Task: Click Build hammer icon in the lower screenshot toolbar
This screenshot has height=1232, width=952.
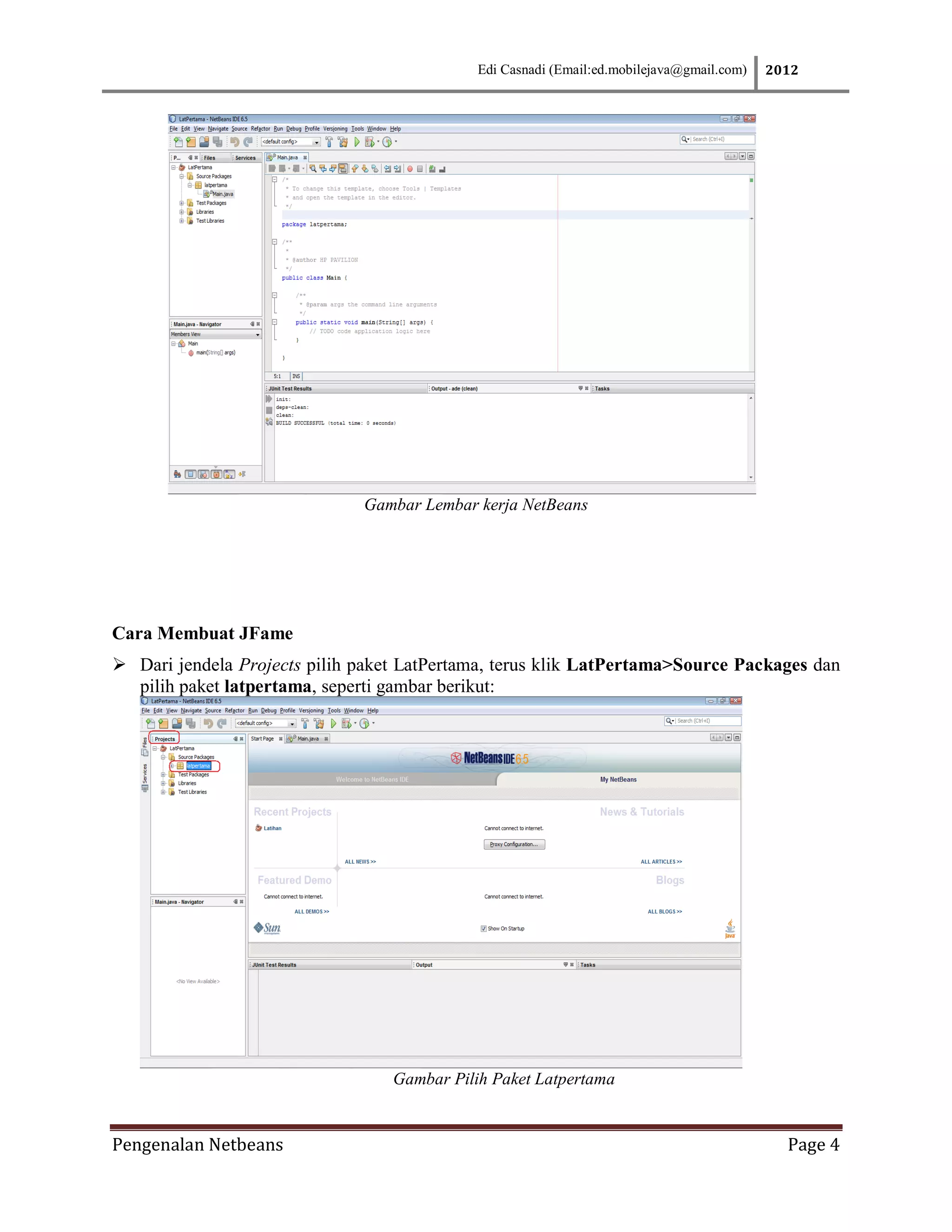Action: pos(305,723)
